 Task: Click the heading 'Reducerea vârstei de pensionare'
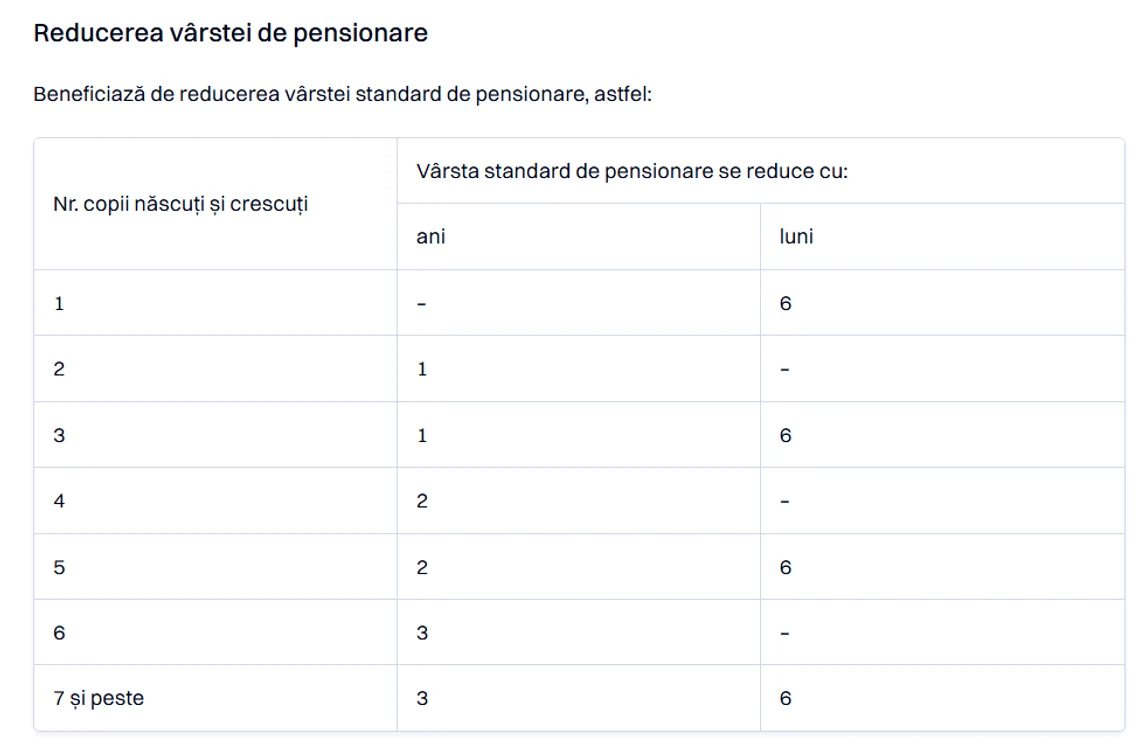(x=230, y=33)
